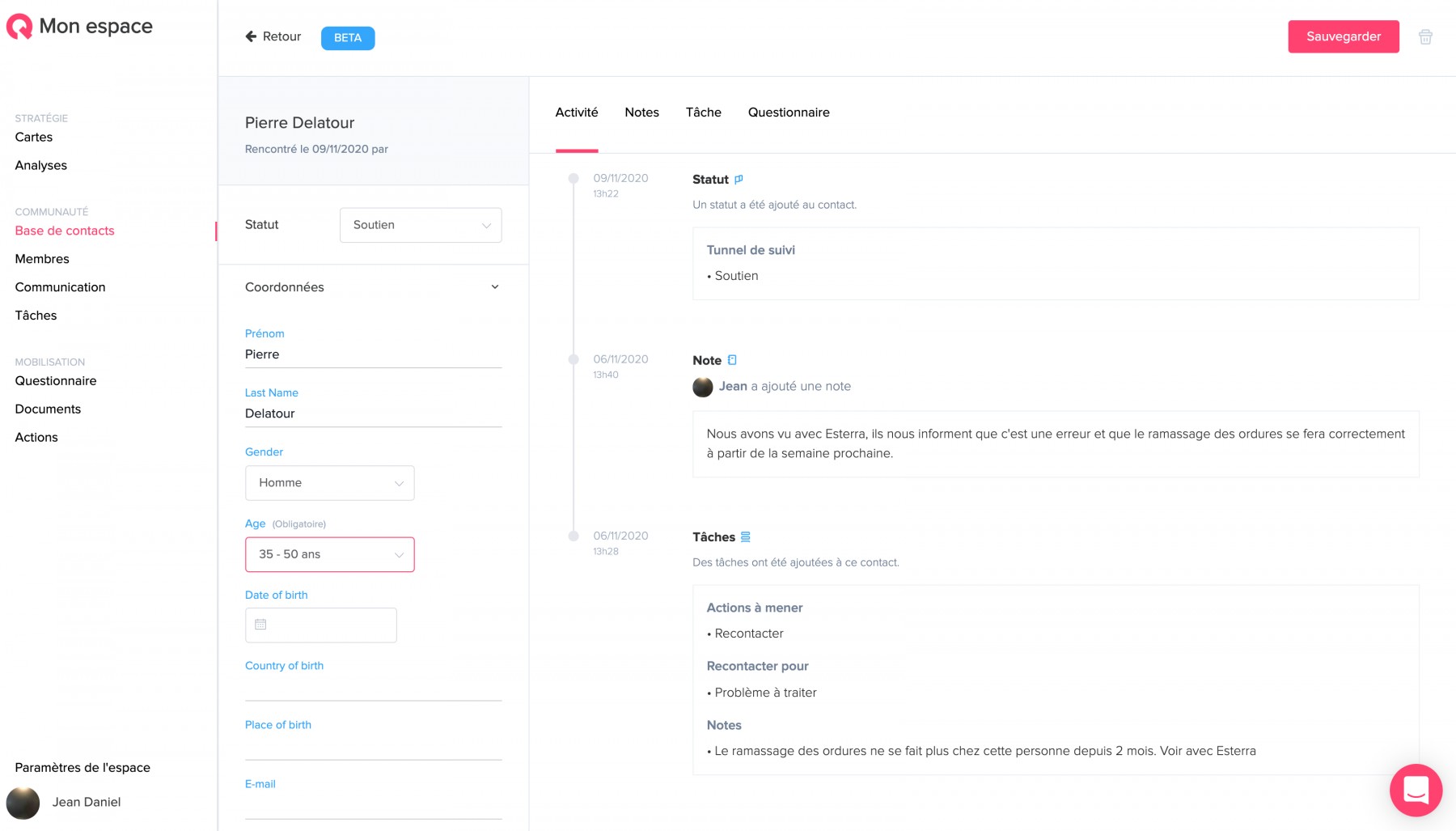Open Membres in the sidebar
The height and width of the screenshot is (831, 1456).
pos(42,259)
